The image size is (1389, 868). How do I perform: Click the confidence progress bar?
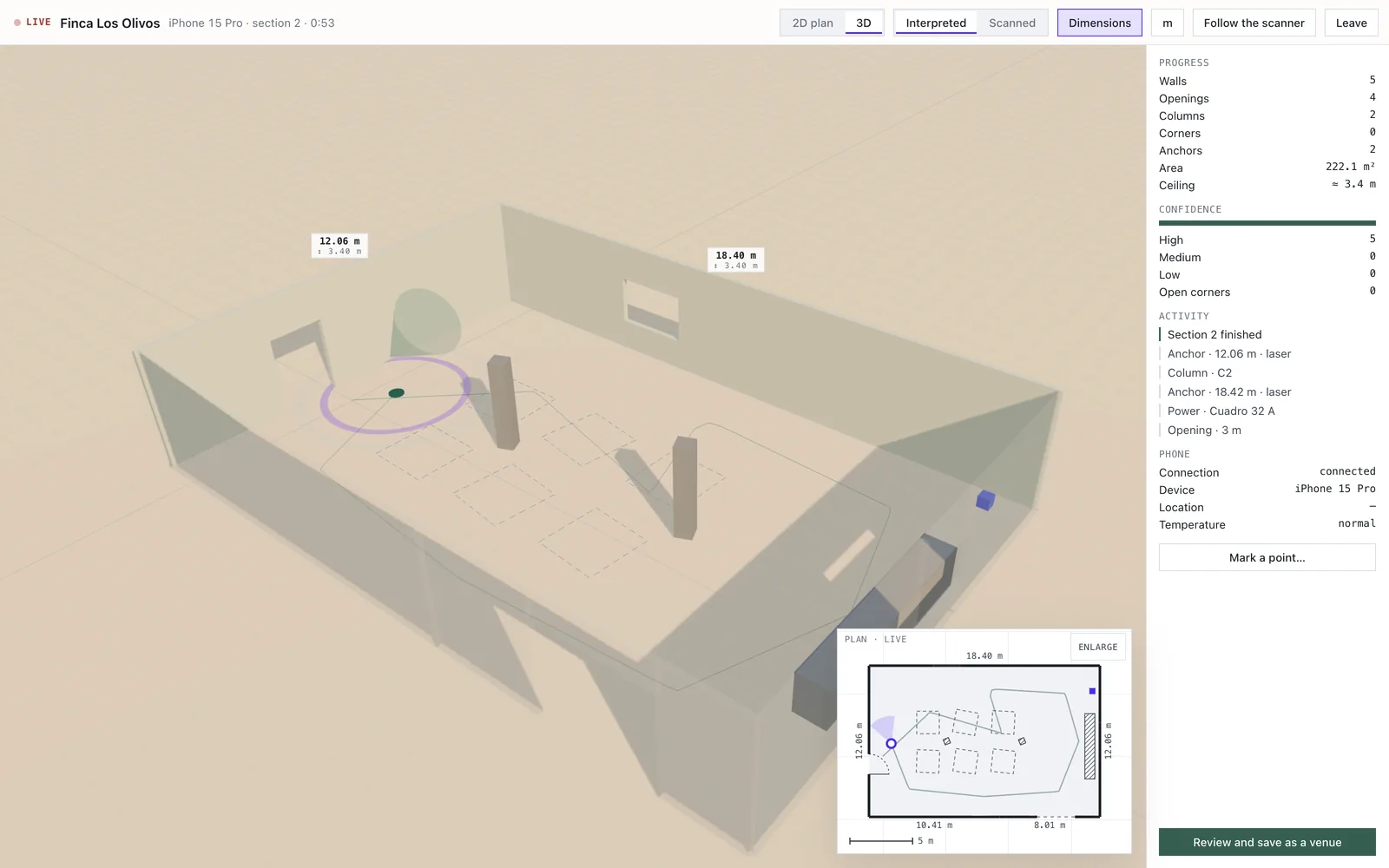click(1267, 223)
